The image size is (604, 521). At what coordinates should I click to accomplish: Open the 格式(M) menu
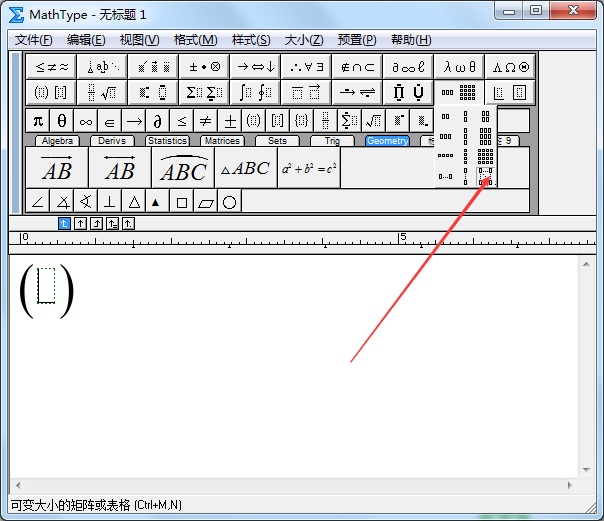[195, 40]
